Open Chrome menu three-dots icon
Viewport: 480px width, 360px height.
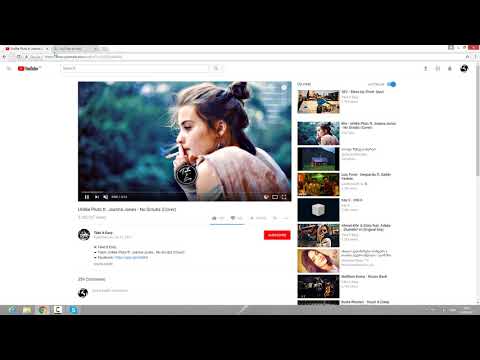(476, 57)
